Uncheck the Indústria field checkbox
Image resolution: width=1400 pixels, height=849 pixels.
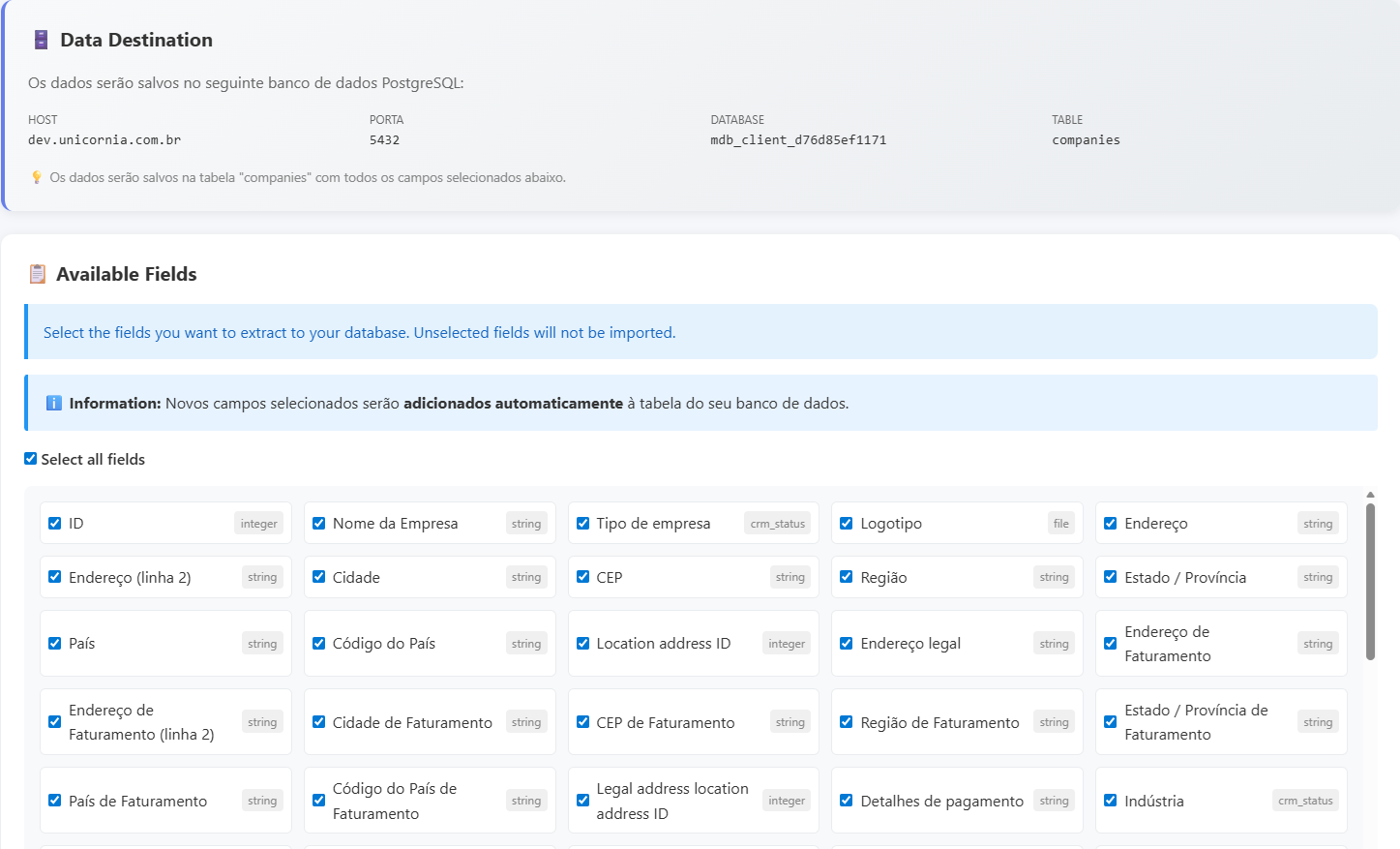pos(1111,801)
